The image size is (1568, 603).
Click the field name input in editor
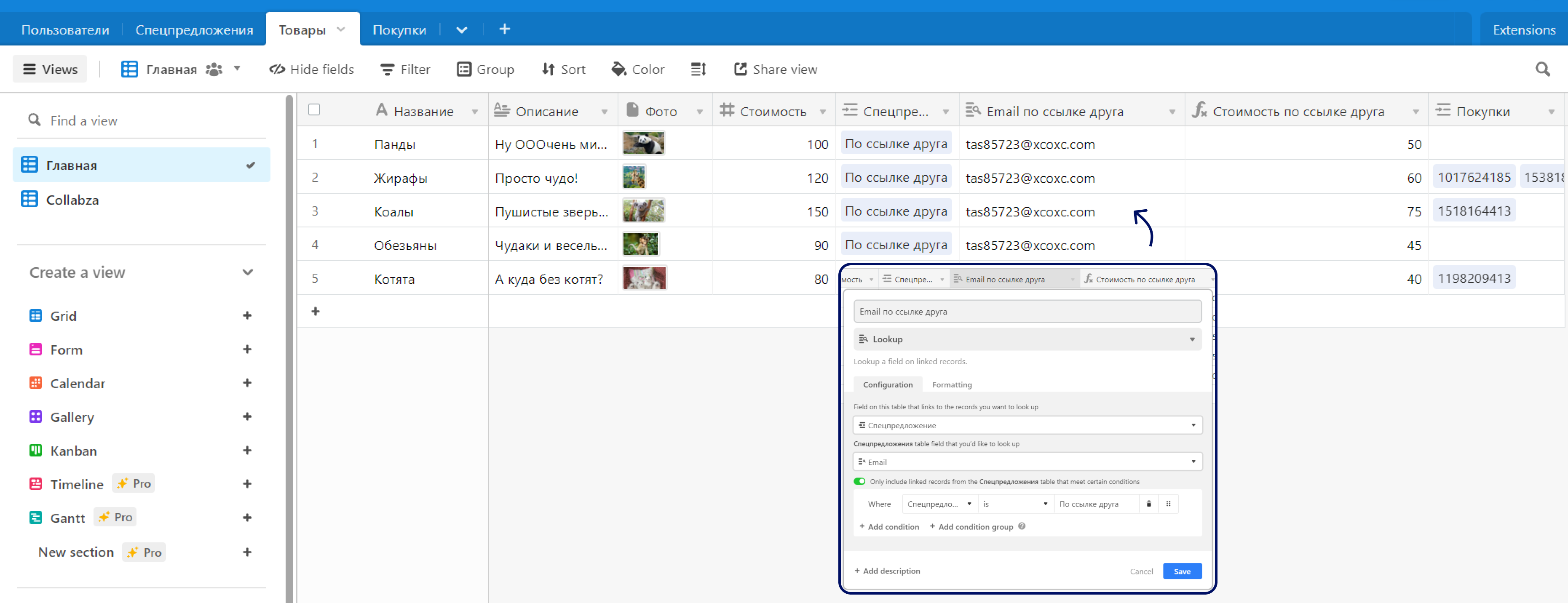tap(1027, 311)
